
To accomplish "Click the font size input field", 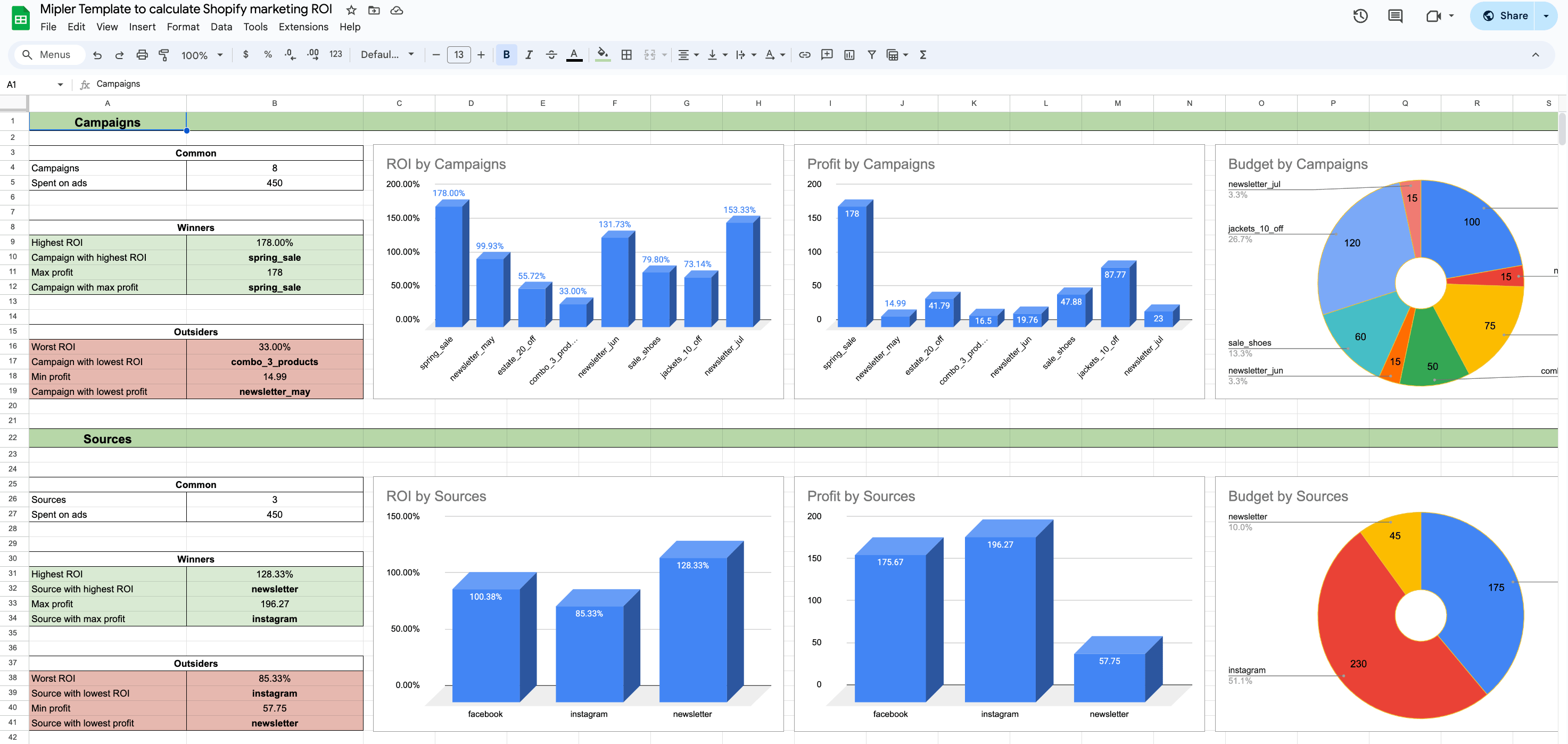I will [x=458, y=55].
